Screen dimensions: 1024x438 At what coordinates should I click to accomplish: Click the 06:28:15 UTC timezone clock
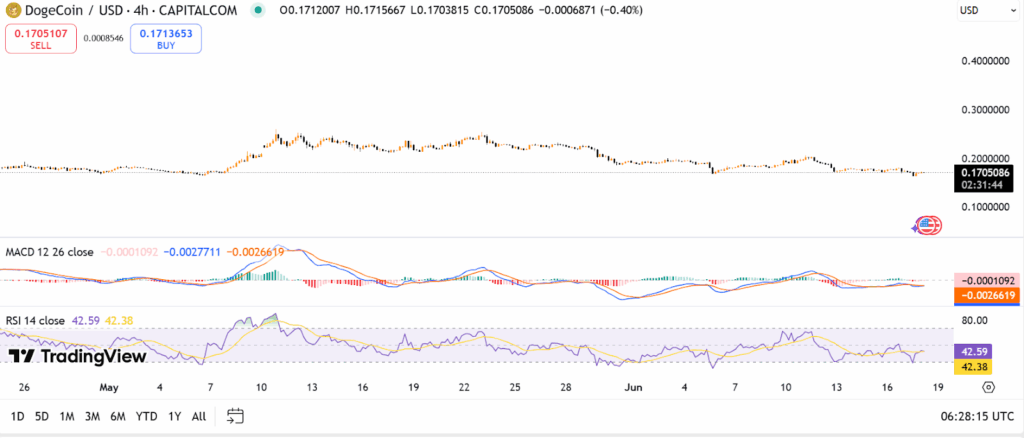978,416
